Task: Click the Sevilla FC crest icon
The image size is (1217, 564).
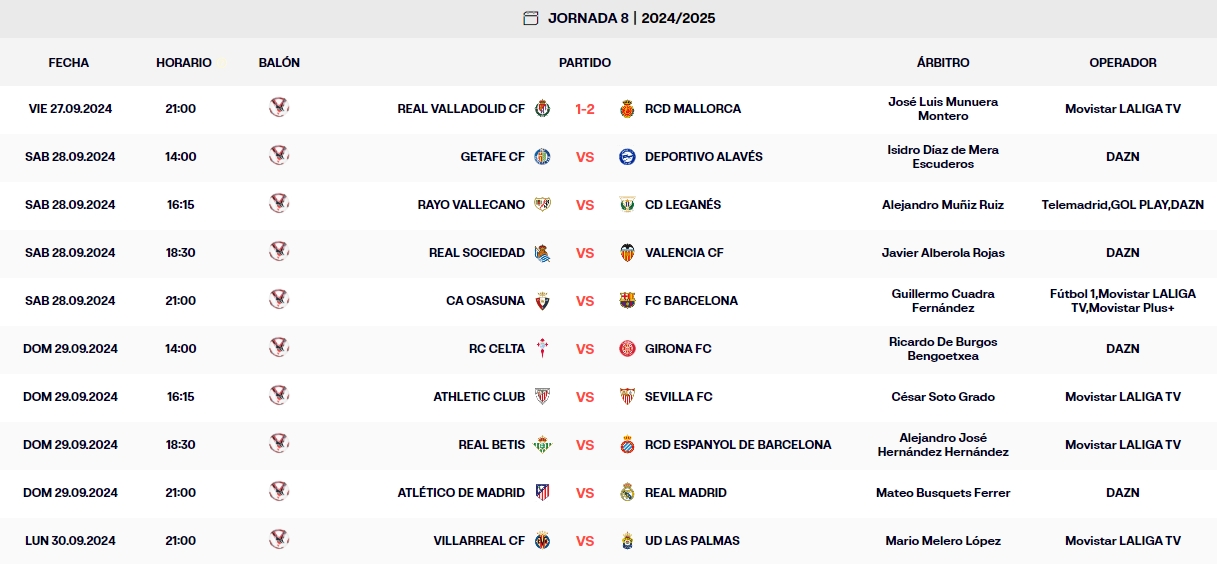Action: point(627,396)
